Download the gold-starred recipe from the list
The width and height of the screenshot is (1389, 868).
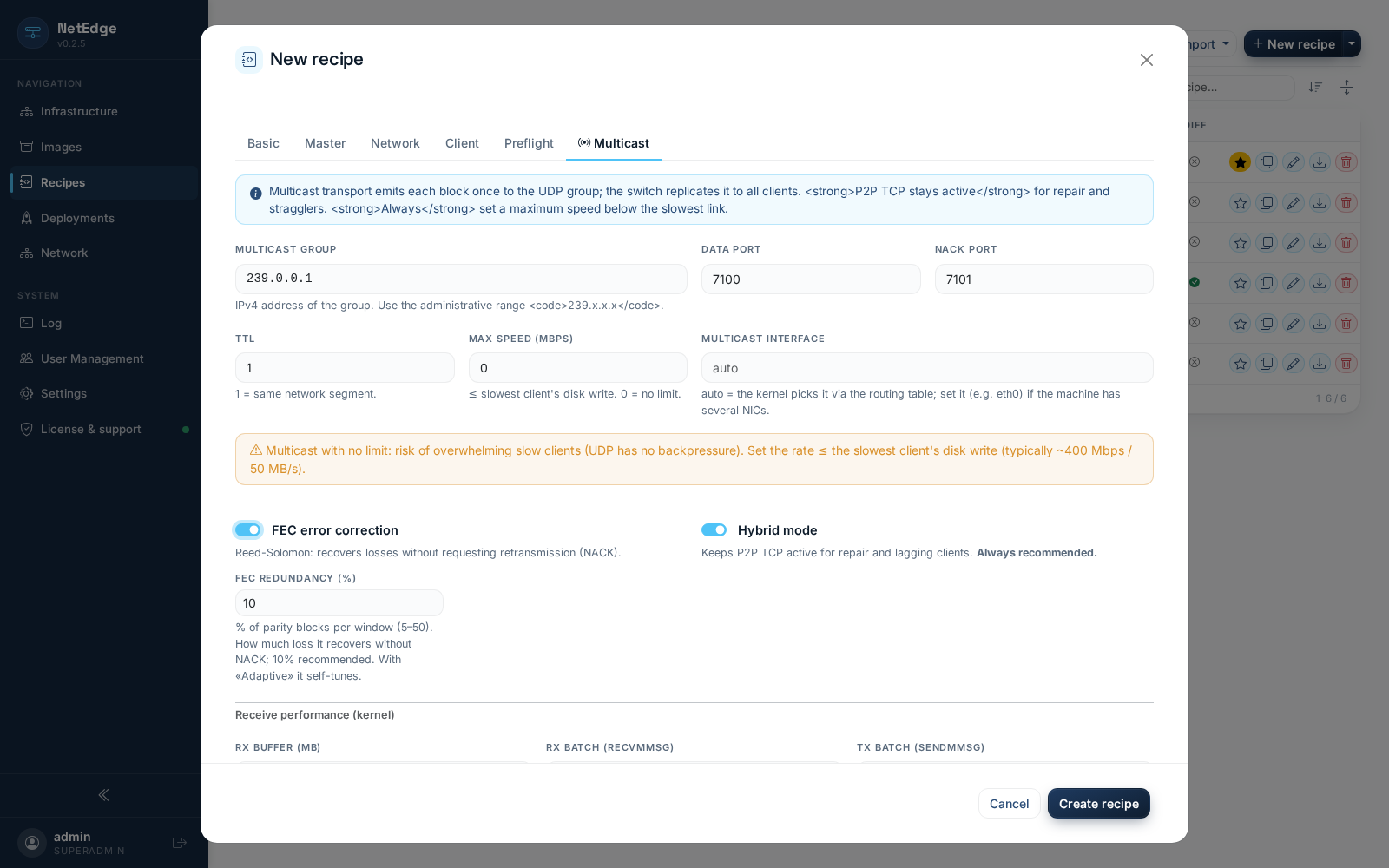1320,162
